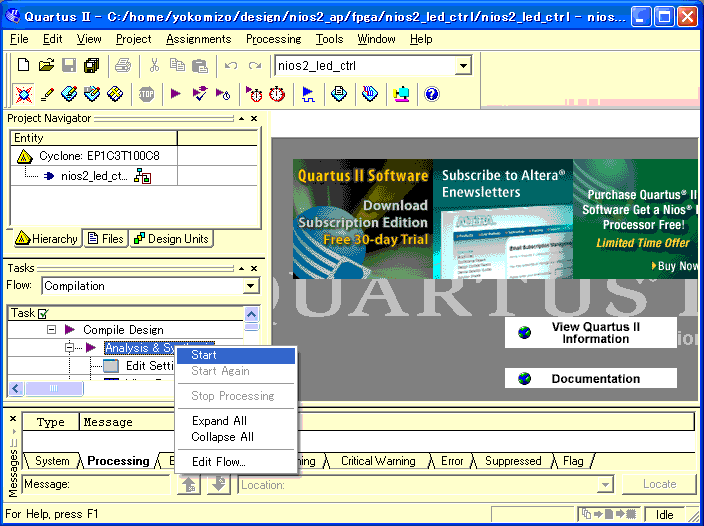The image size is (704, 526).
Task: Switch to the Design Units tab
Action: (172, 239)
